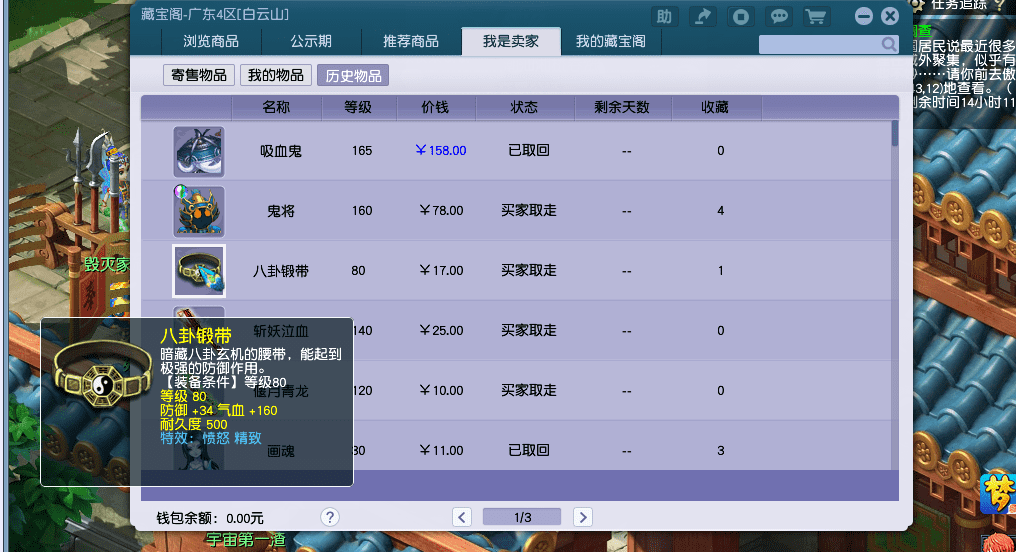Click the 等级 column header

(x=358, y=108)
